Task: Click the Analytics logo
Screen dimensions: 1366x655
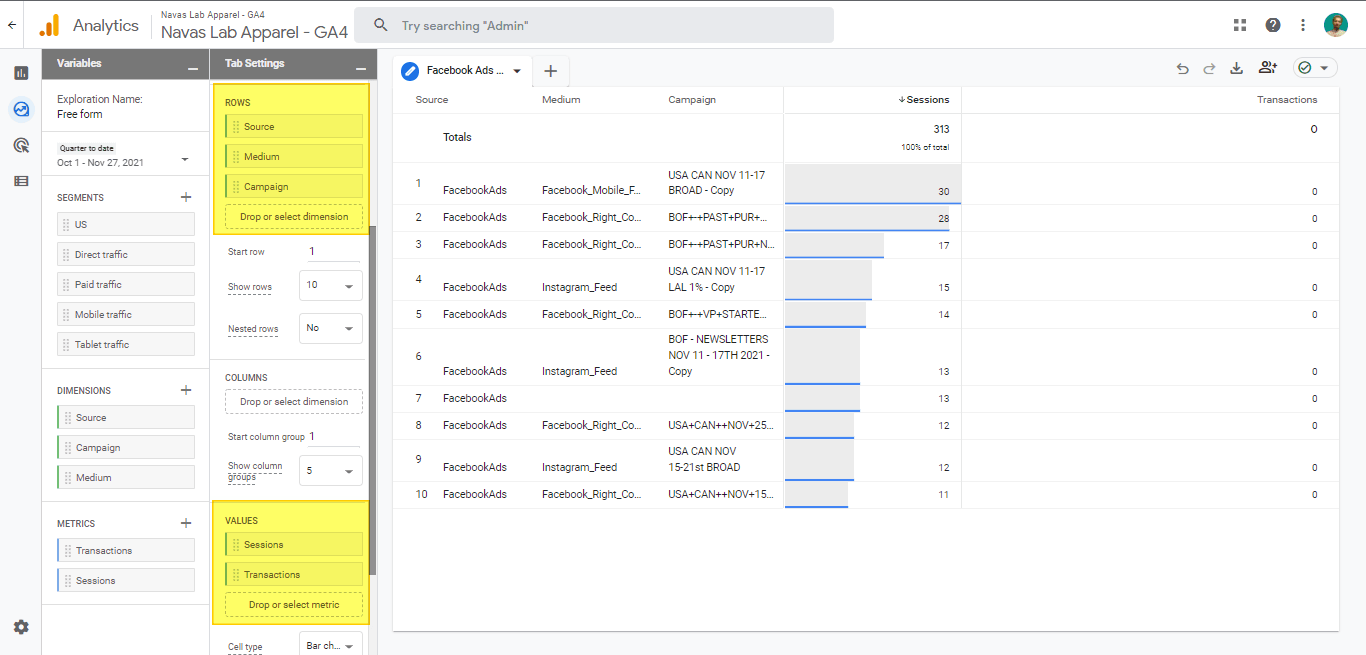Action: coord(50,25)
